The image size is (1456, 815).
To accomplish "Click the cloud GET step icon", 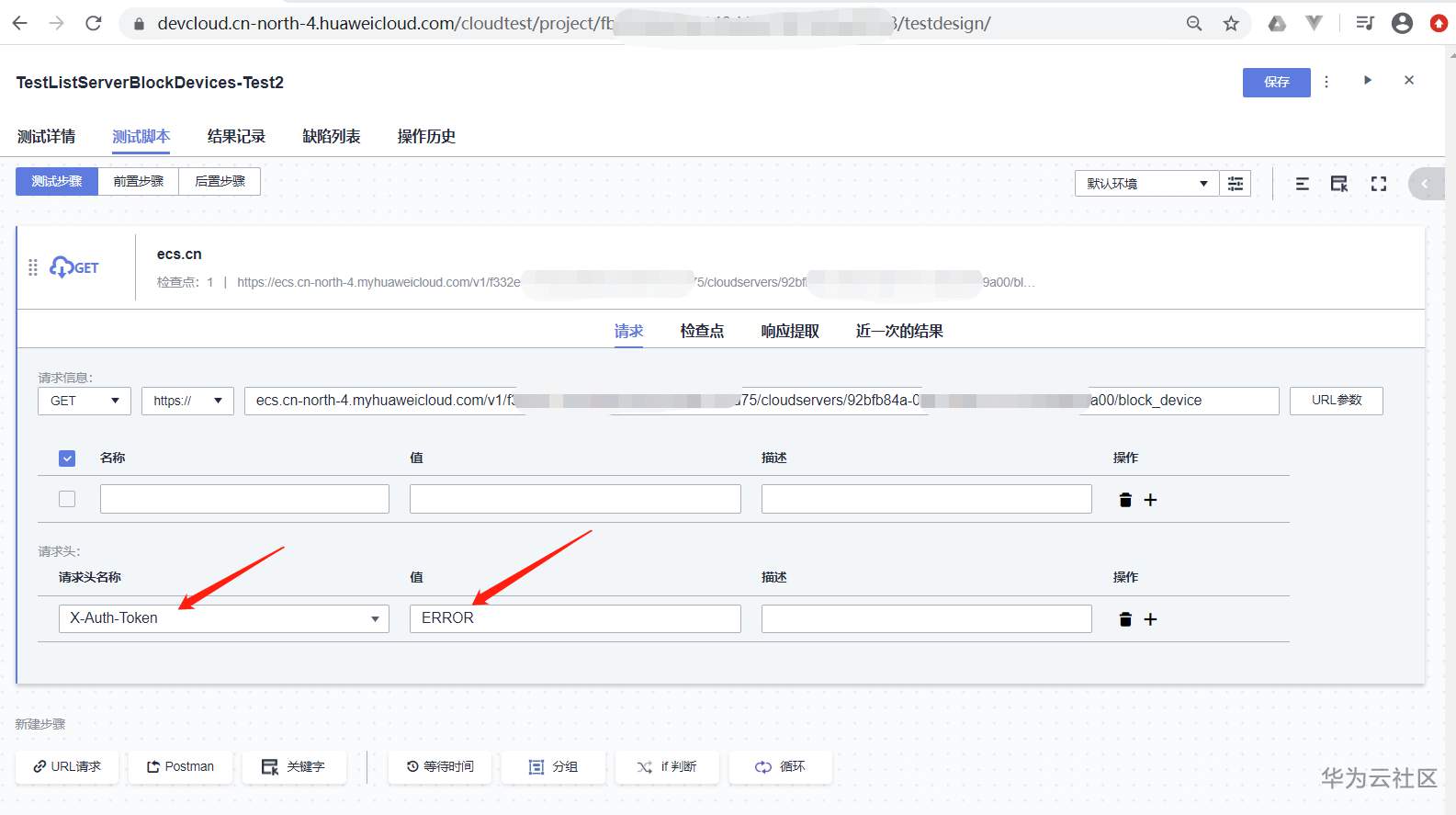I will [x=74, y=267].
